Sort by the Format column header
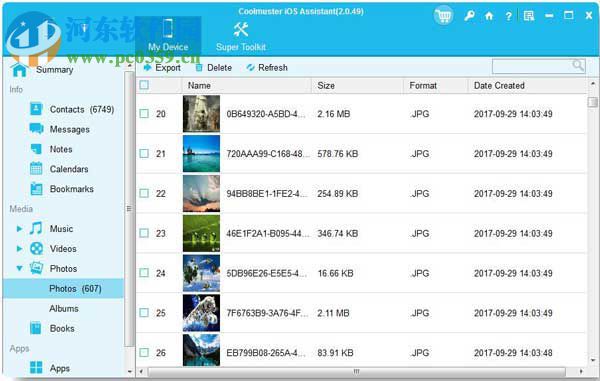Screen dimensions: 600x381 pos(436,85)
